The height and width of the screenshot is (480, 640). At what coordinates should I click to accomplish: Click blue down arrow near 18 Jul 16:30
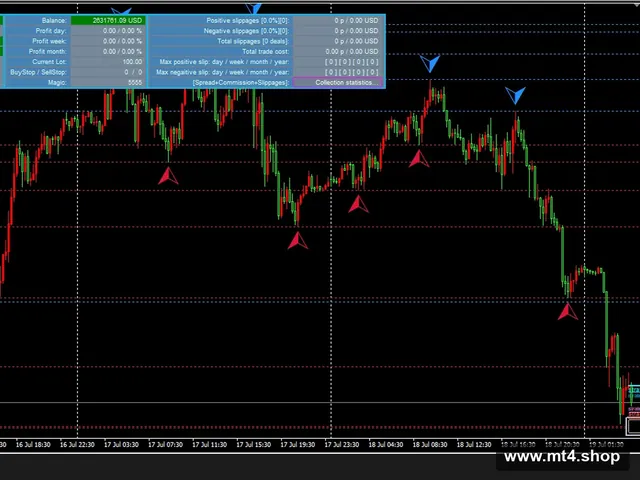pos(515,96)
